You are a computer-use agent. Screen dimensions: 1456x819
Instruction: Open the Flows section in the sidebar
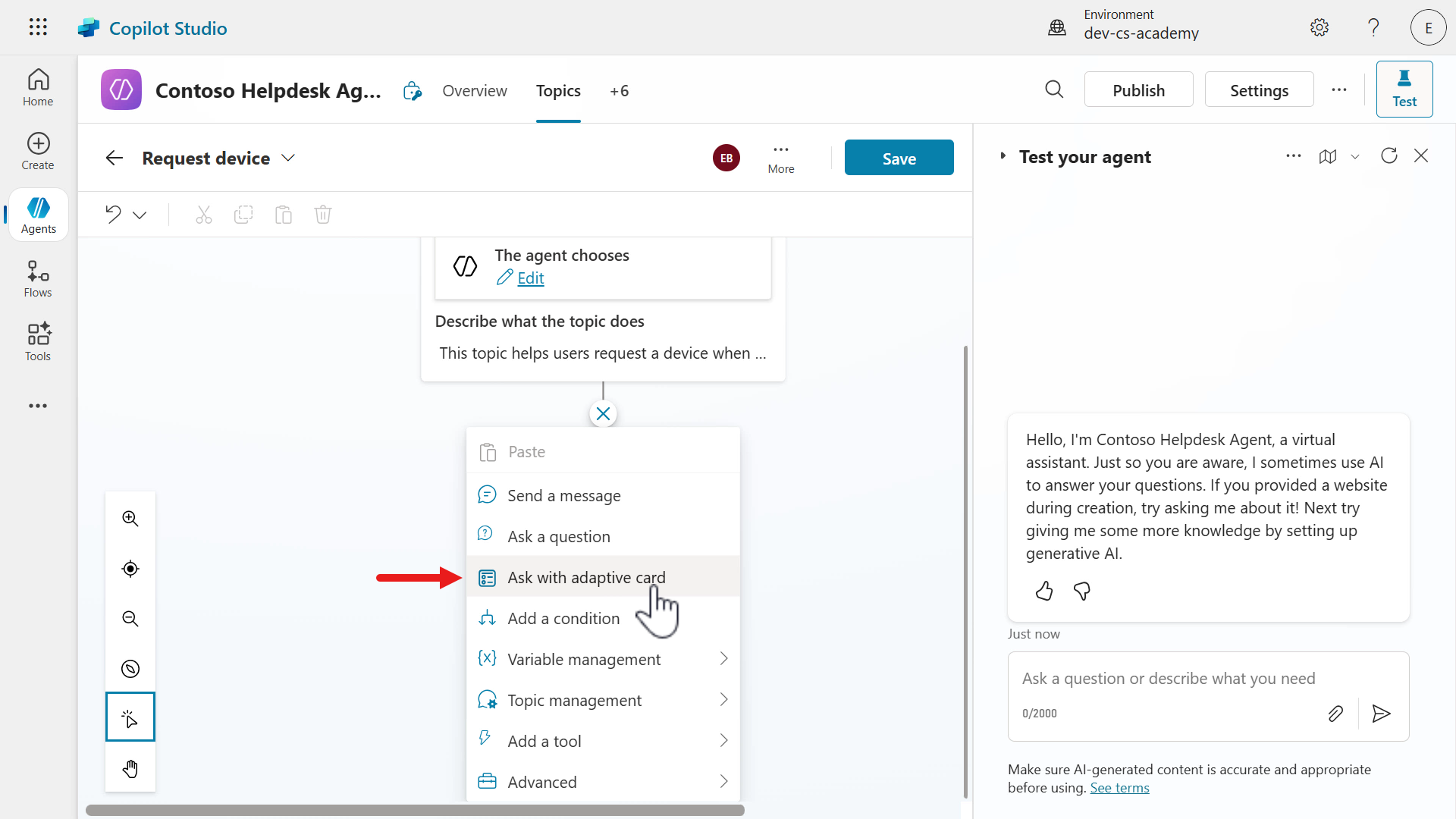(x=37, y=278)
